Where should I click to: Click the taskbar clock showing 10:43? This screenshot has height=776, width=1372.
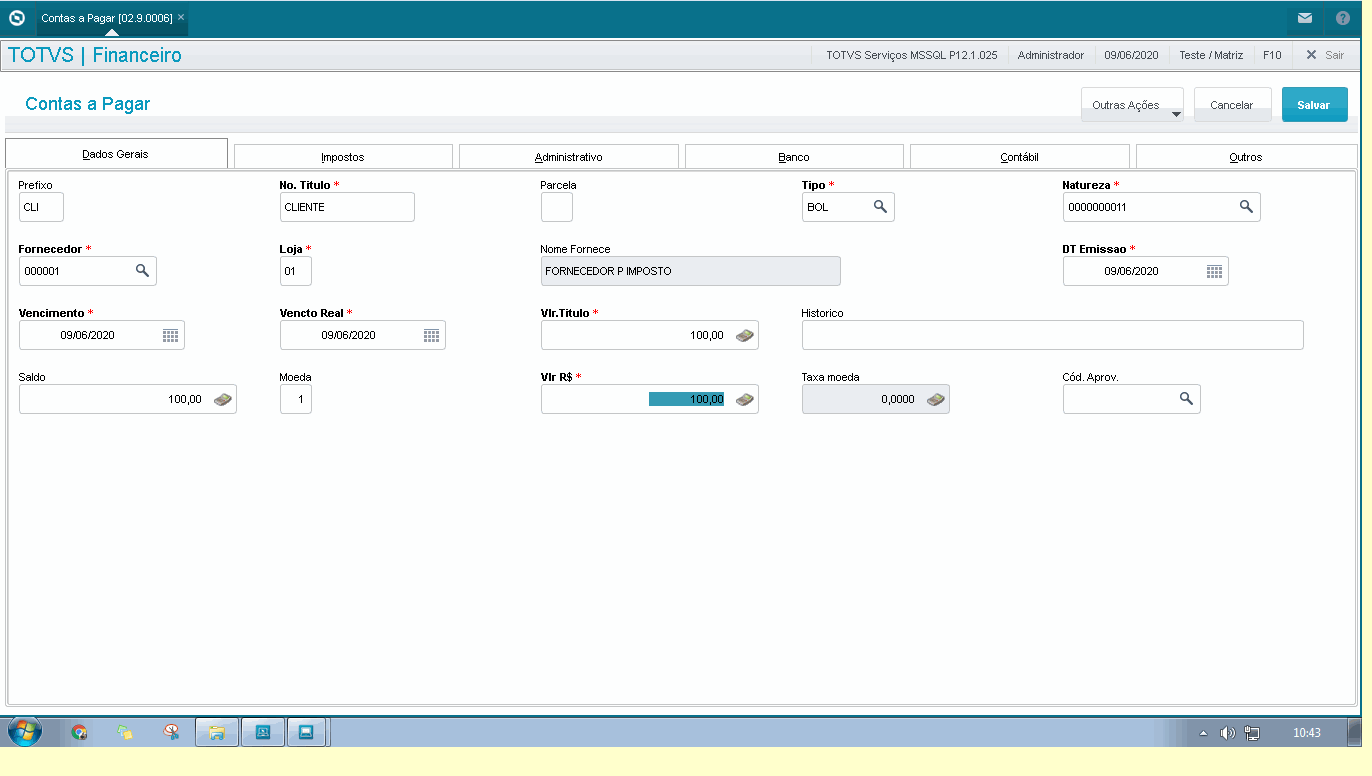[x=1307, y=733]
